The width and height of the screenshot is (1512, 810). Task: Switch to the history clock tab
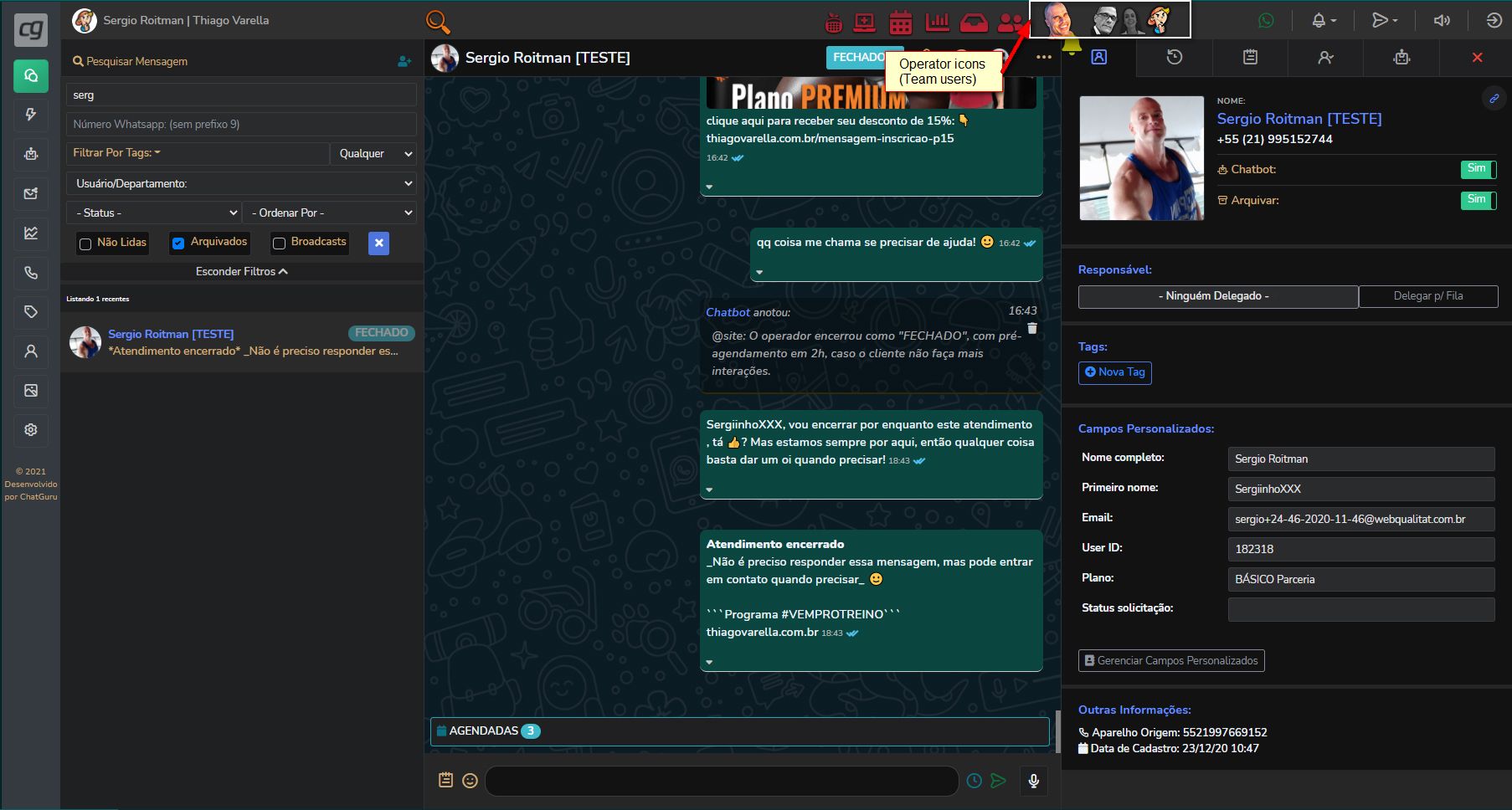[1175, 57]
